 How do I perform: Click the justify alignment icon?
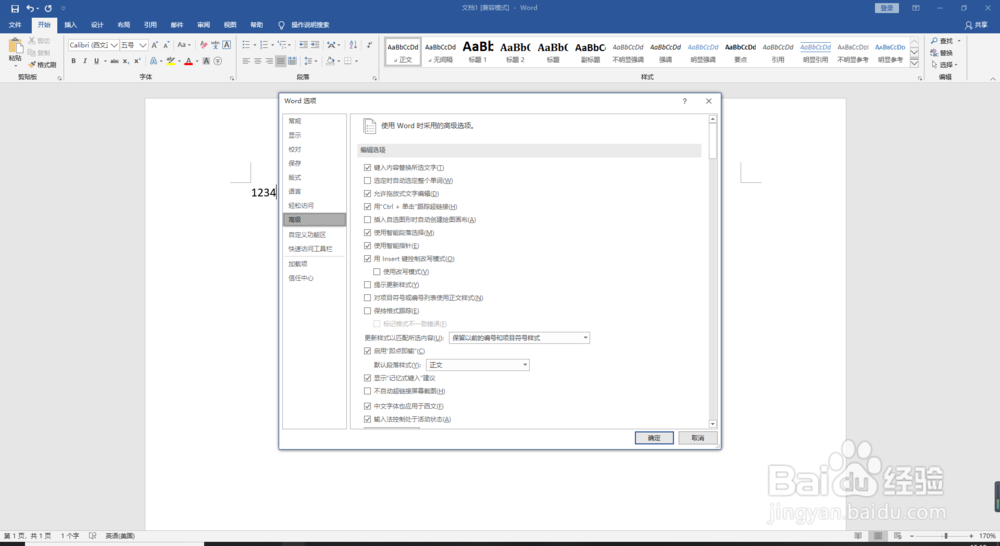(x=281, y=61)
